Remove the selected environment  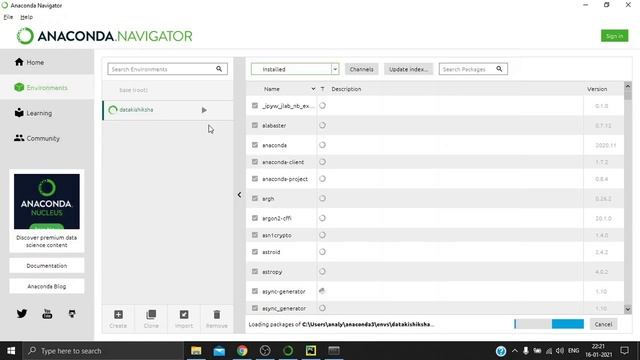(x=217, y=319)
